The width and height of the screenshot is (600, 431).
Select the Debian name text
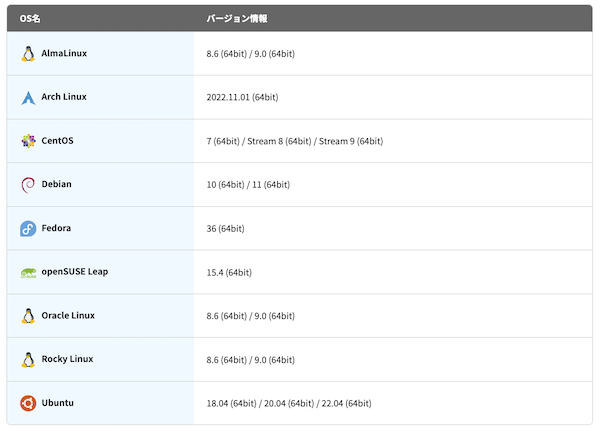57,184
